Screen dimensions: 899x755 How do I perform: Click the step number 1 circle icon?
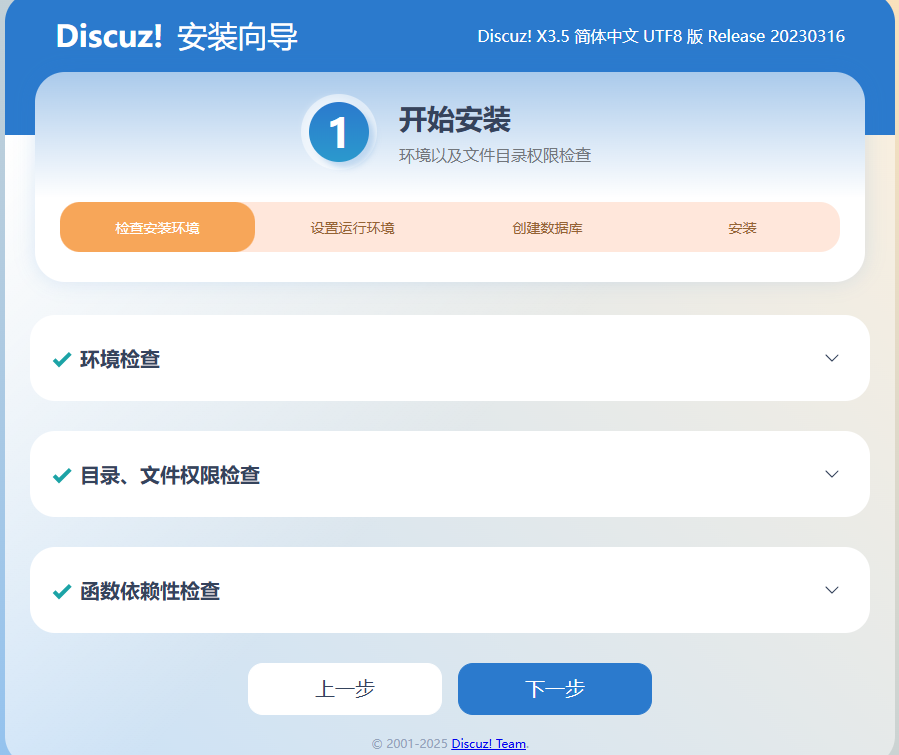point(338,132)
